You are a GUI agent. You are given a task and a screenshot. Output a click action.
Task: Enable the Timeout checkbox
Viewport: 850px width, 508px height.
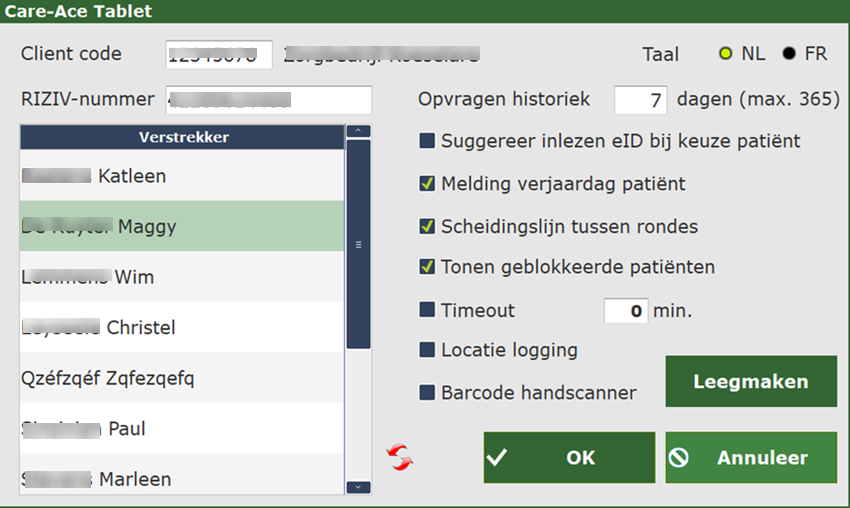point(427,310)
